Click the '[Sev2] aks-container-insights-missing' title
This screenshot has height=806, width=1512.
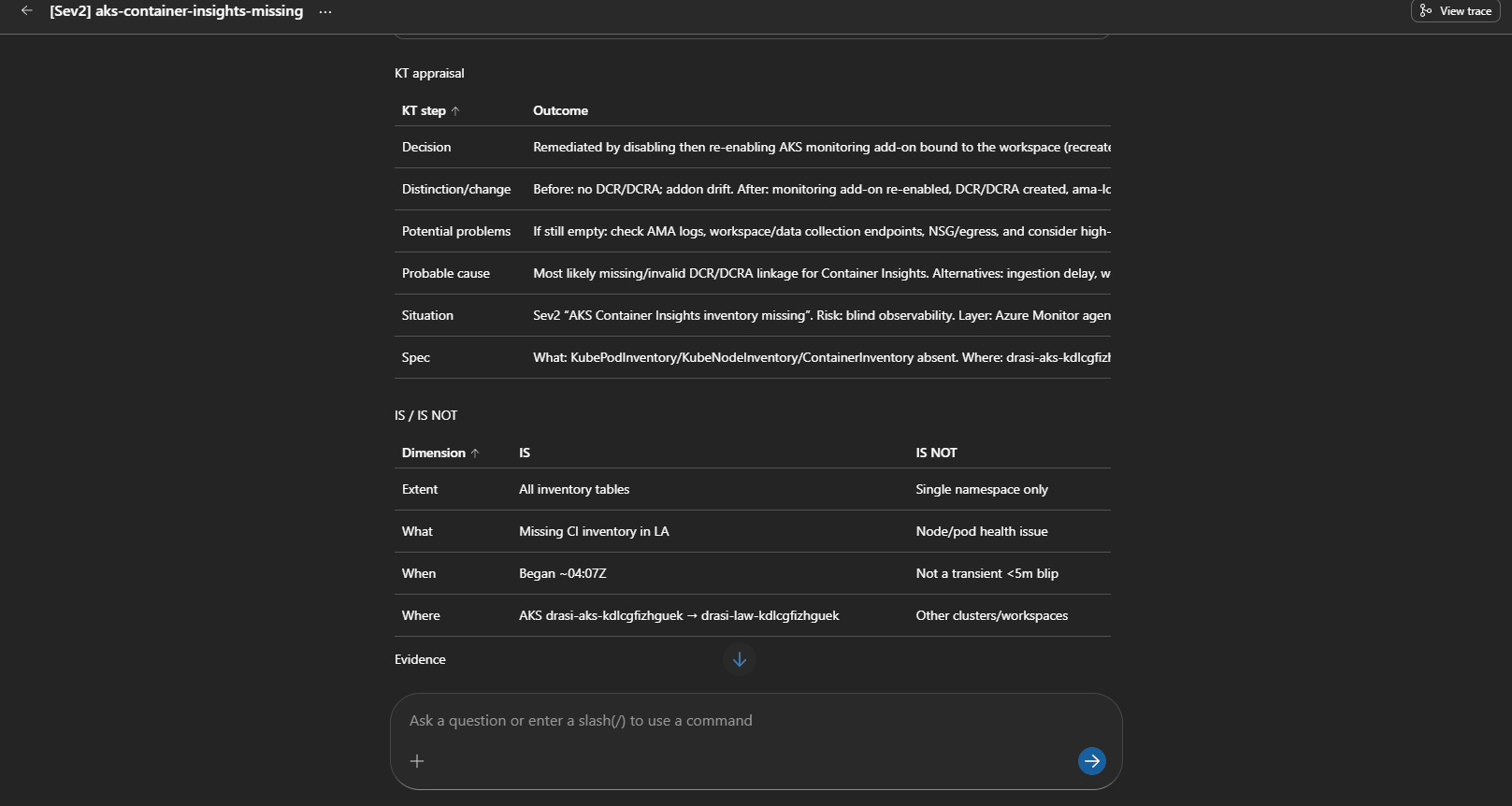(177, 11)
